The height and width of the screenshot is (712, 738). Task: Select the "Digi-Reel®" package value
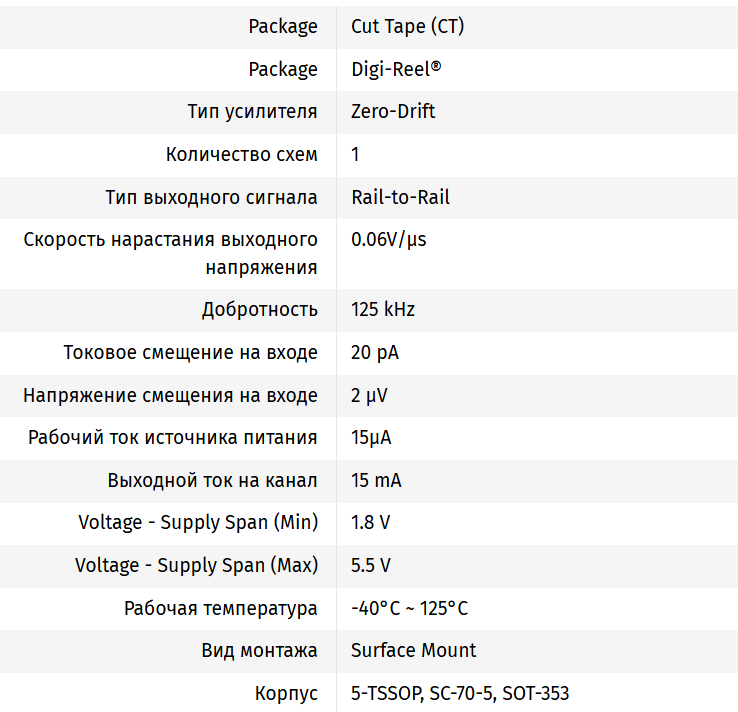click(x=396, y=69)
